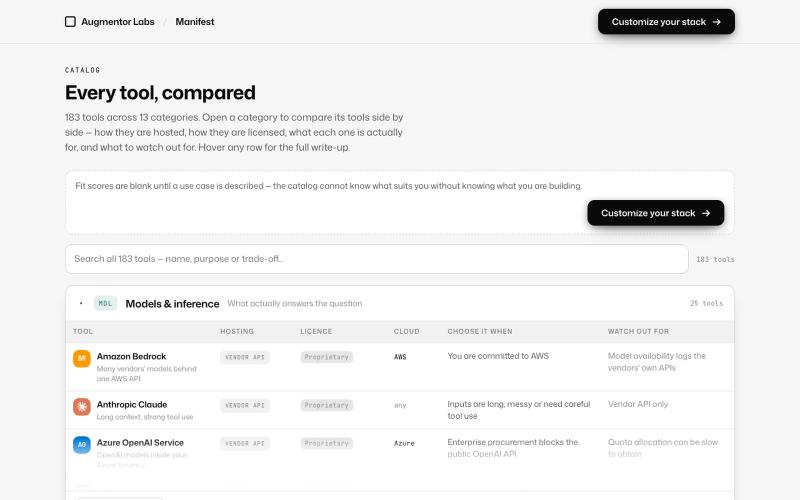The width and height of the screenshot is (800, 500).
Task: Click the Amazon Bedrock orange icon
Action: pyautogui.click(x=82, y=358)
